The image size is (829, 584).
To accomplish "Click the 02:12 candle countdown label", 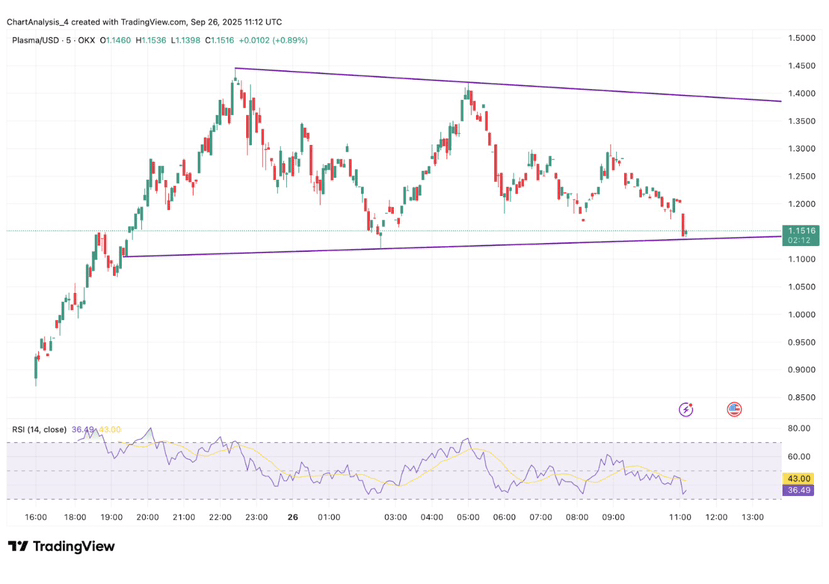I will click(799, 240).
